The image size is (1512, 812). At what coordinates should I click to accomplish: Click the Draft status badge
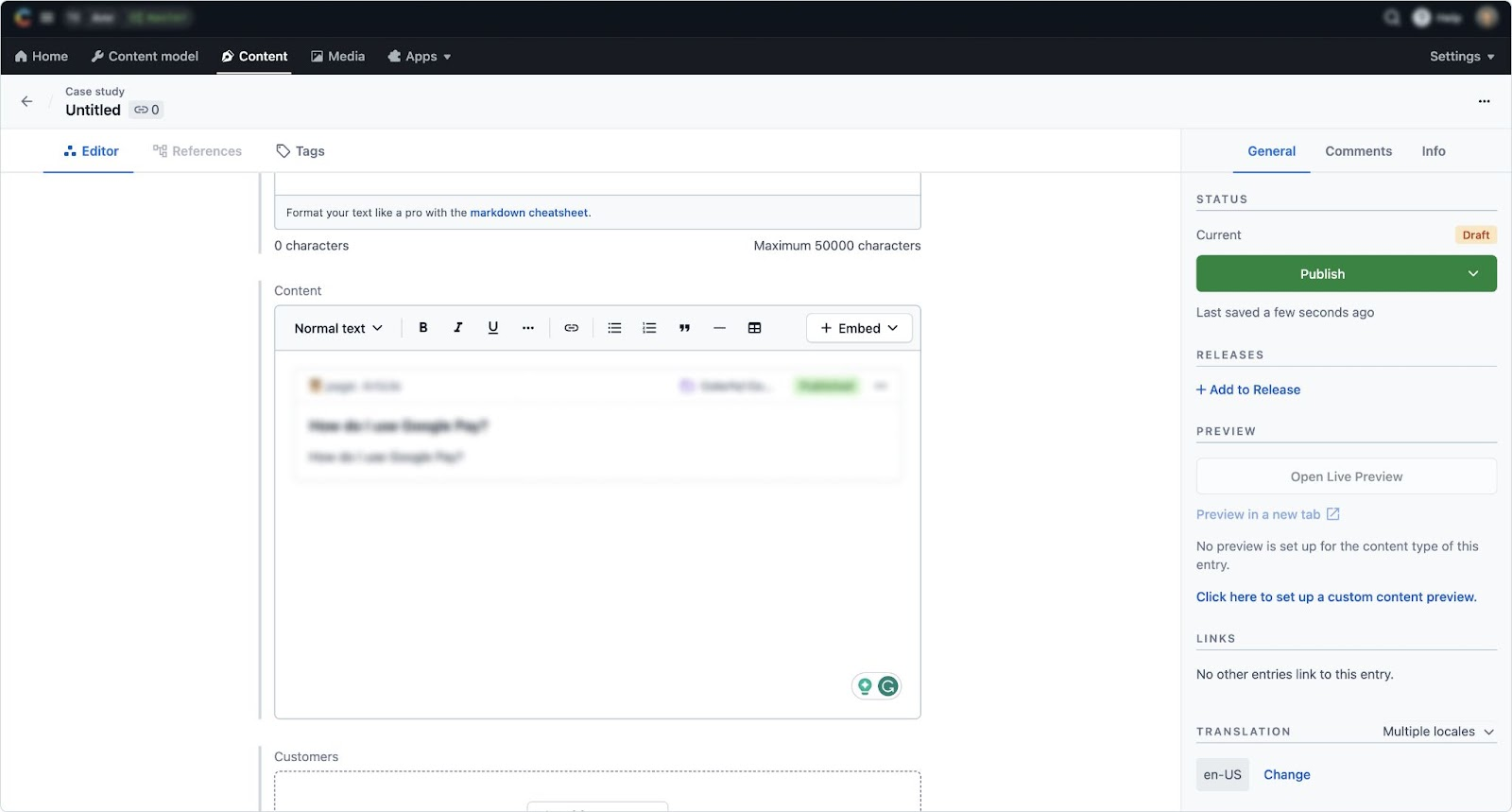(1475, 235)
